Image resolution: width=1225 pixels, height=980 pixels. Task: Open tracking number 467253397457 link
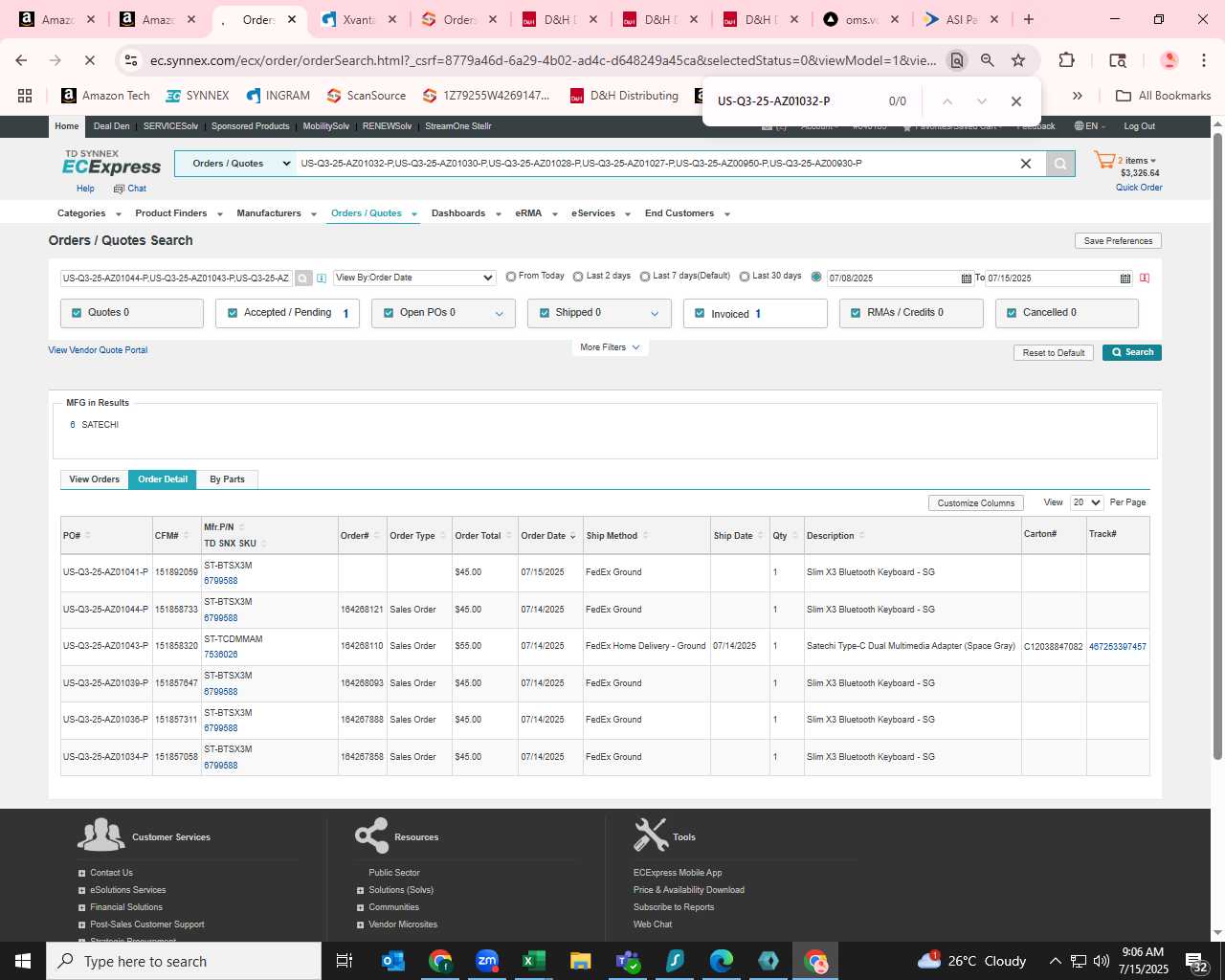(1117, 647)
